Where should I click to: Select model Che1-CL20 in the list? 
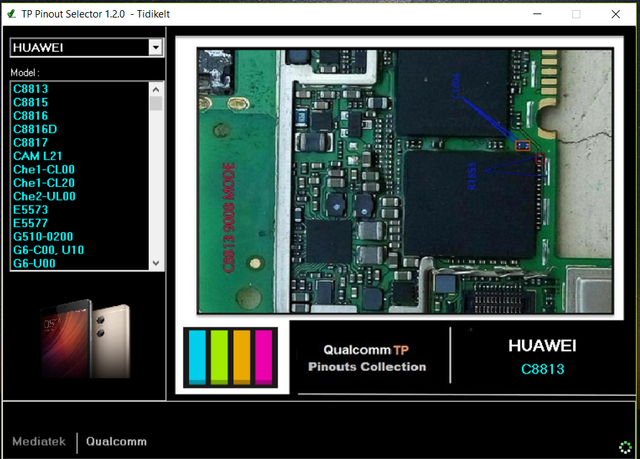click(x=44, y=183)
